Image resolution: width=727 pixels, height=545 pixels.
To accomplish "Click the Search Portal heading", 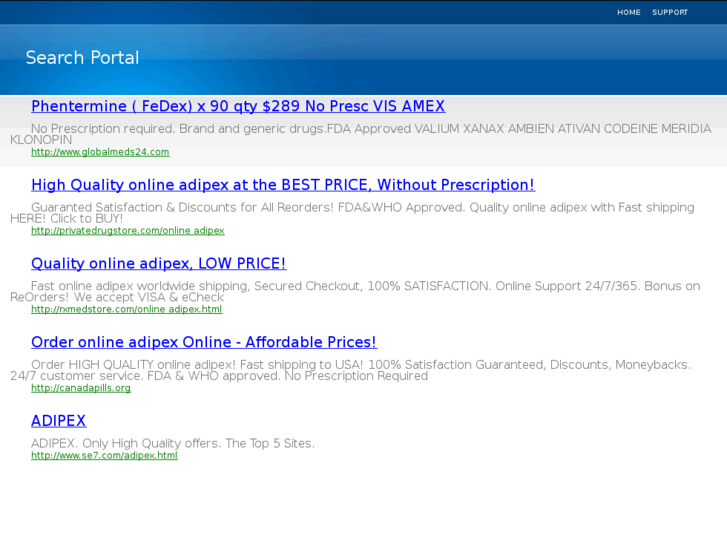I will point(82,58).
